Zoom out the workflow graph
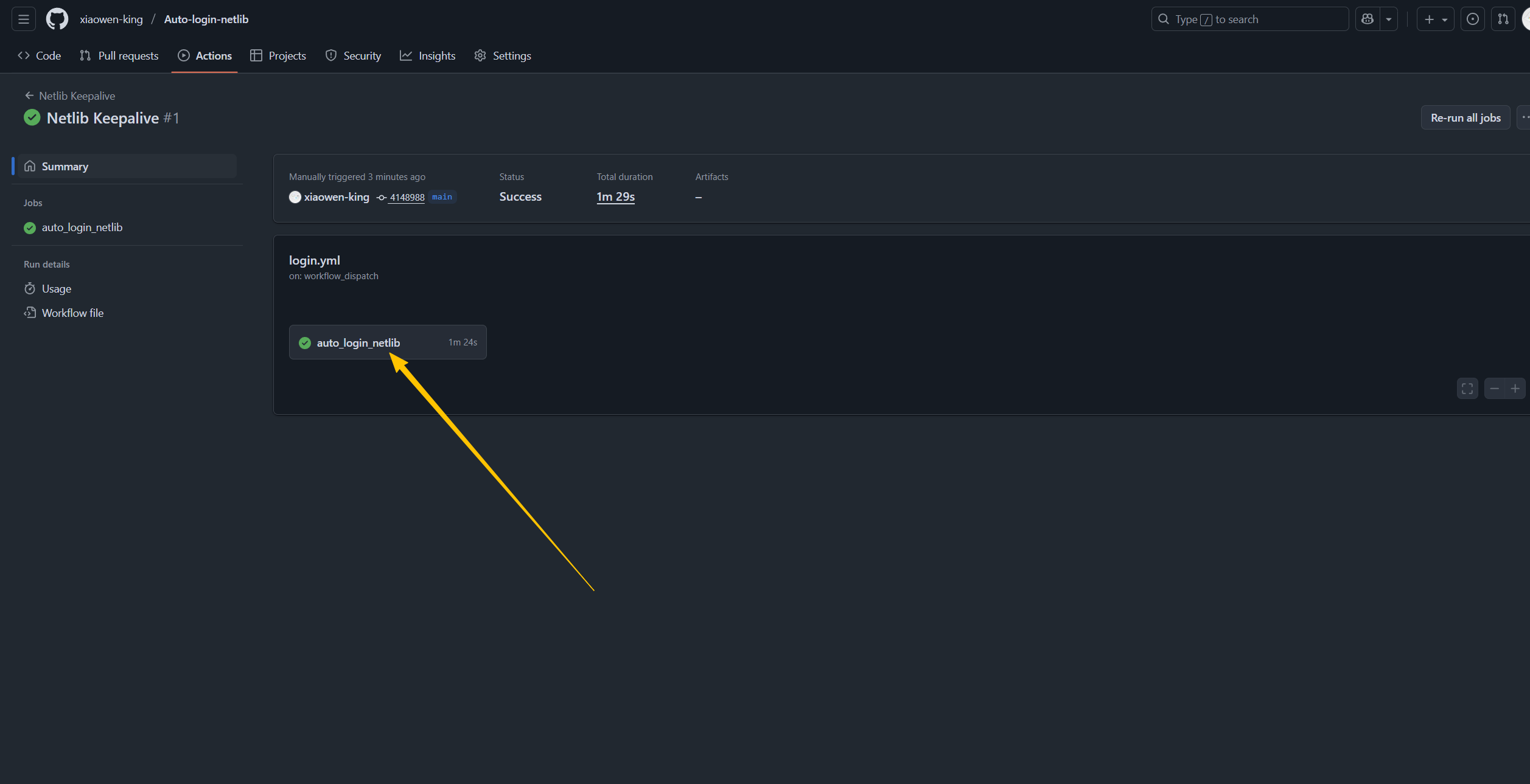 pos(1494,389)
